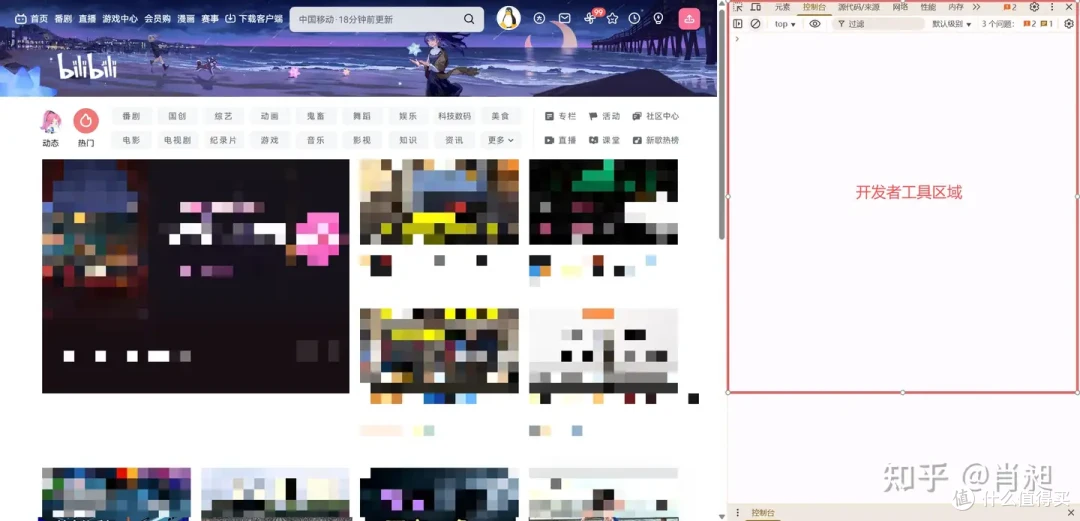1080x521 pixels.
Task: Open the drawer three-dot menu at bottom
Action: coord(738,513)
